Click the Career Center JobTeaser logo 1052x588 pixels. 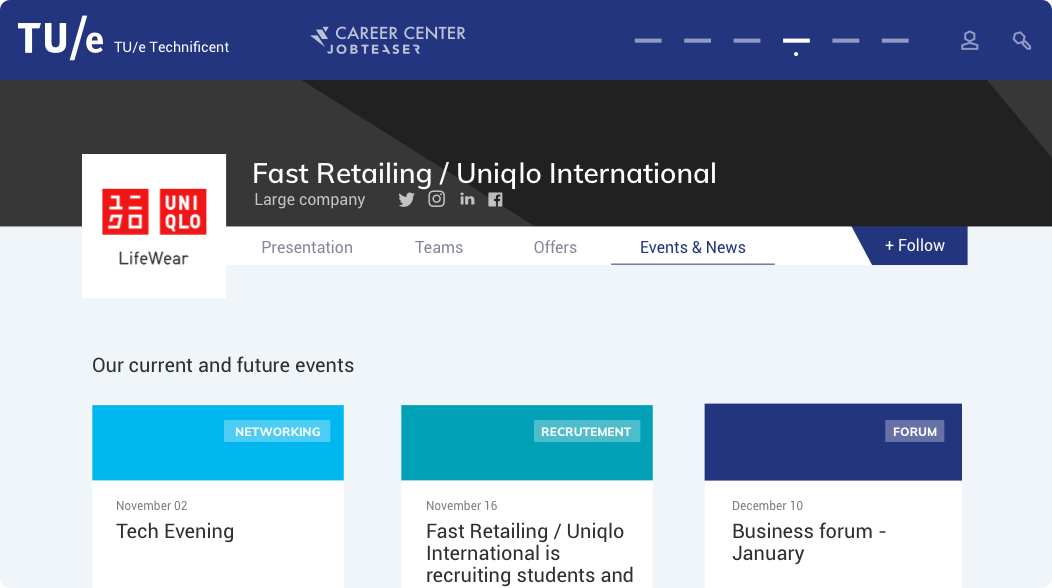388,40
